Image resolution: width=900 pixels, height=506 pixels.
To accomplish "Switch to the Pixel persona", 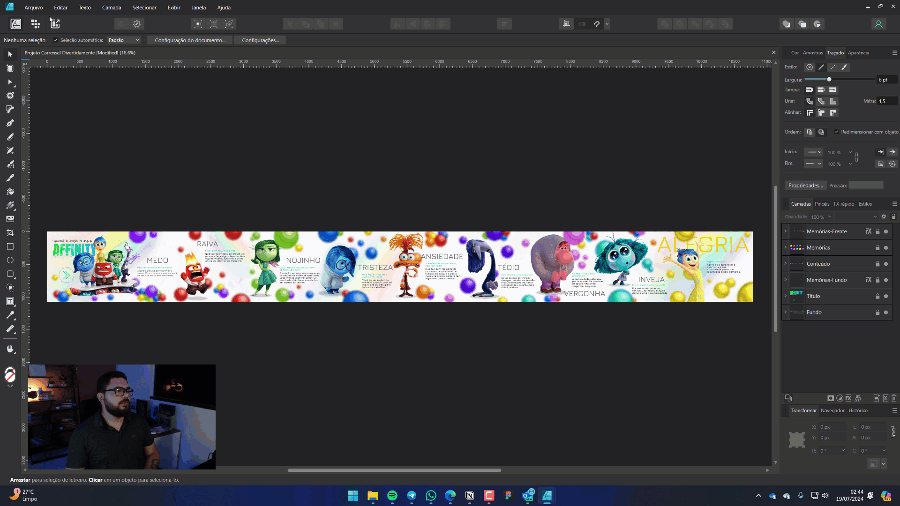I will (36, 24).
